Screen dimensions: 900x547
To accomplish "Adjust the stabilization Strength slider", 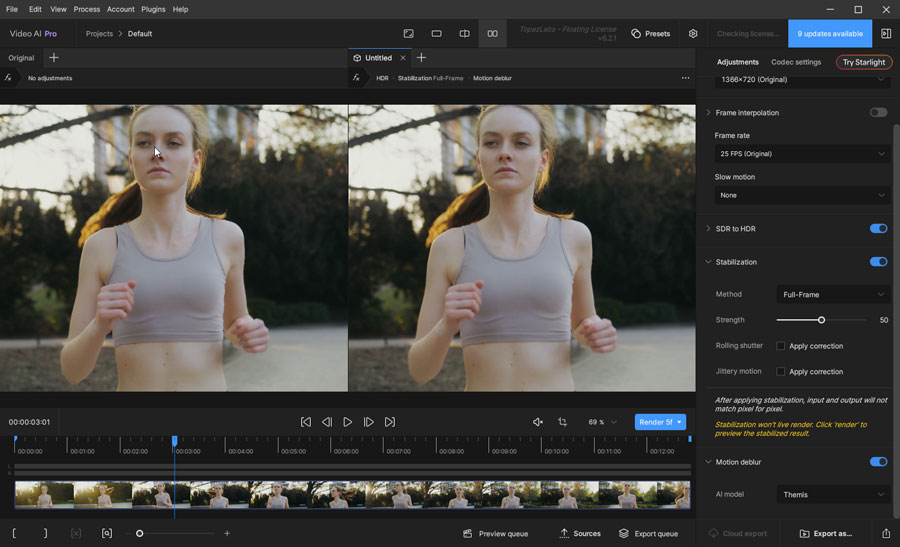I will [x=821, y=320].
